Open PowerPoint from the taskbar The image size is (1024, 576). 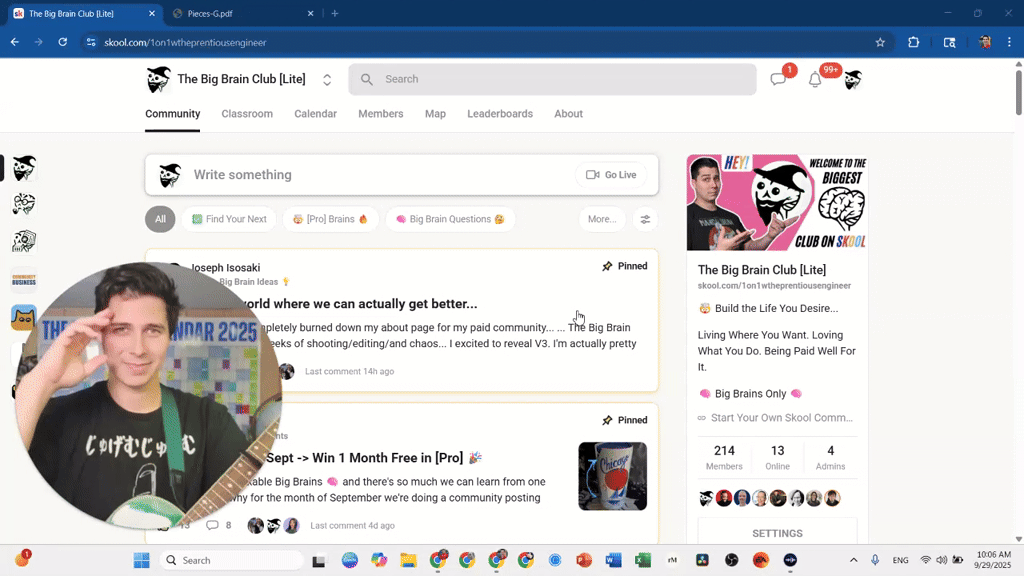(x=584, y=560)
